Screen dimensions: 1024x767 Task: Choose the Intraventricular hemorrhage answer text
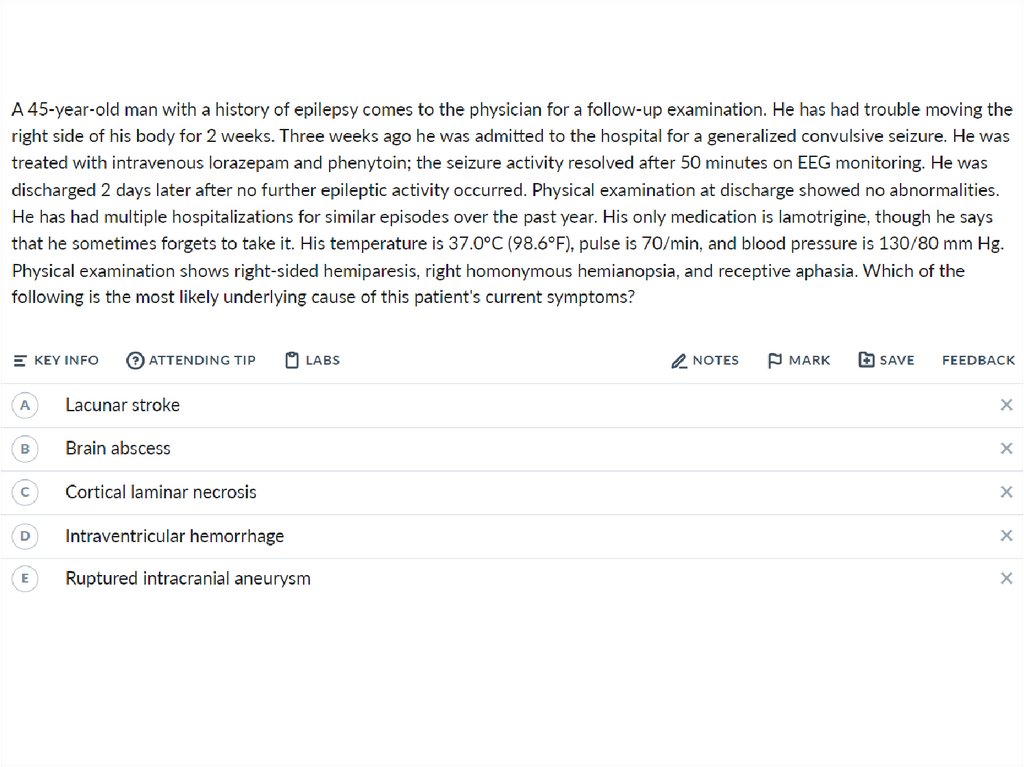click(x=174, y=536)
